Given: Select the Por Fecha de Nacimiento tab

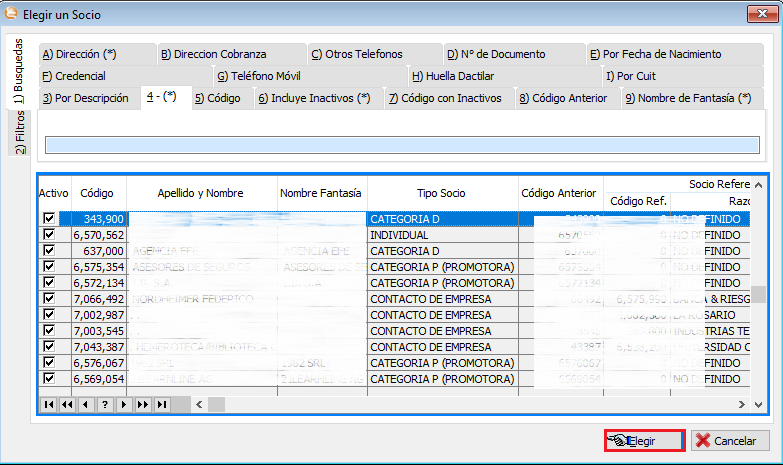Looking at the screenshot, I should point(655,54).
